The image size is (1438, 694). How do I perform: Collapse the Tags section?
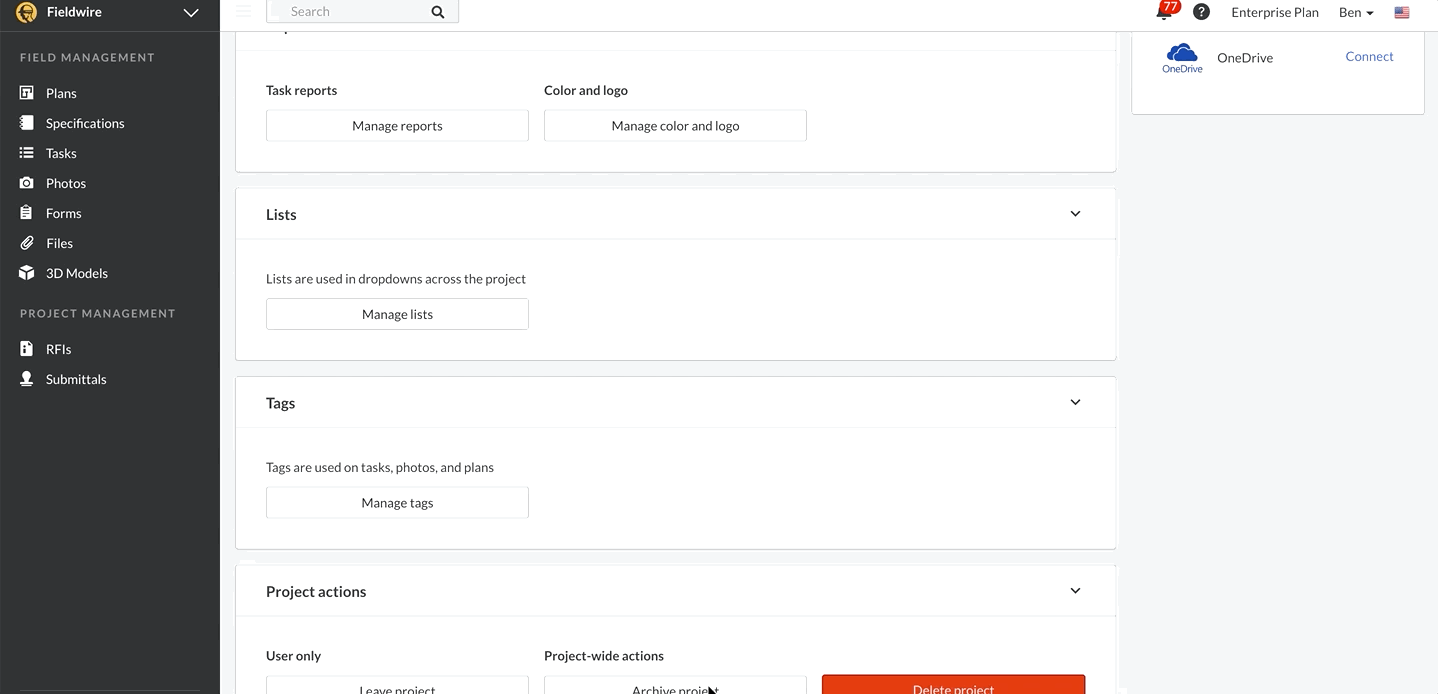click(1075, 401)
